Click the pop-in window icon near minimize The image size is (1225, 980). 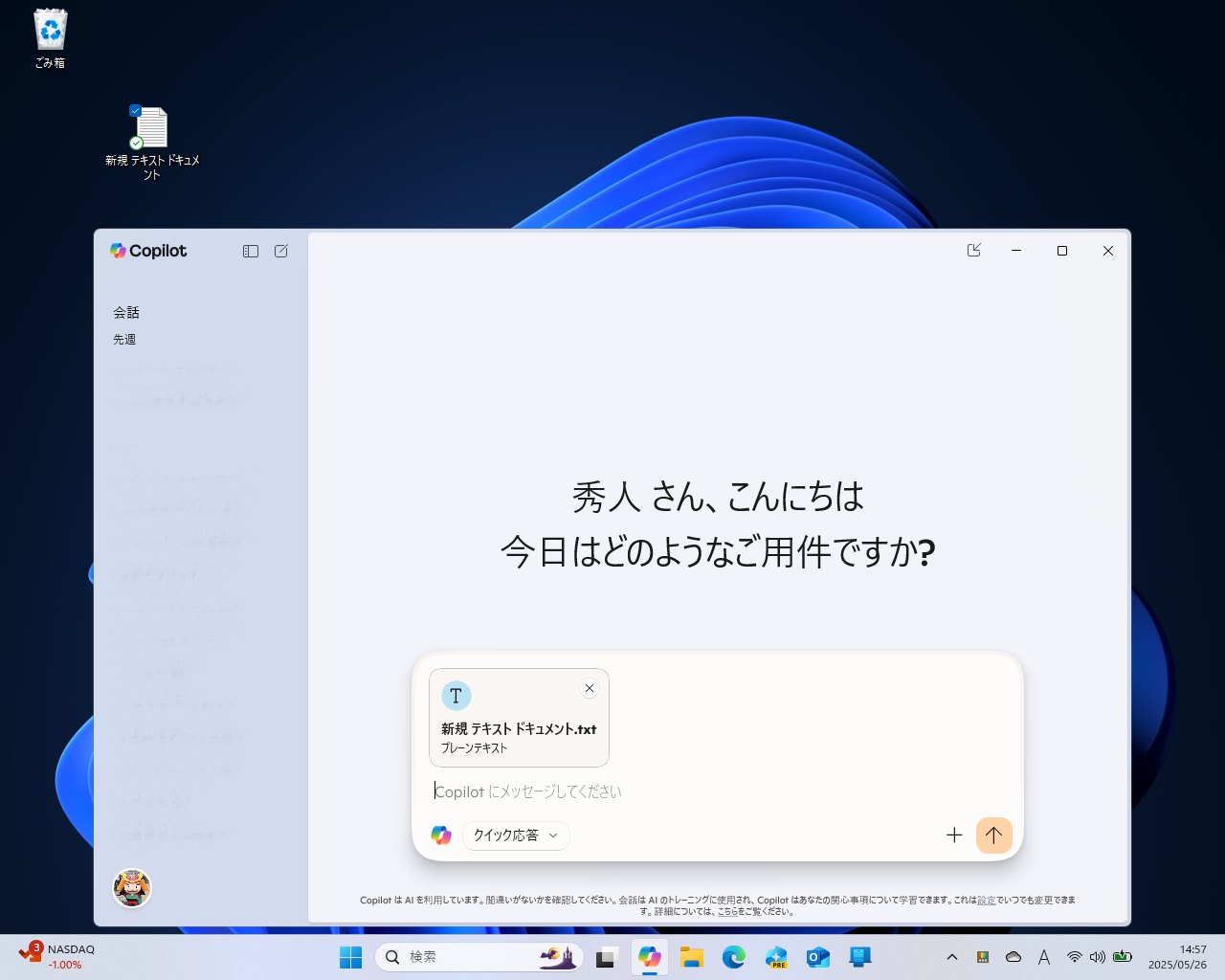point(973,250)
